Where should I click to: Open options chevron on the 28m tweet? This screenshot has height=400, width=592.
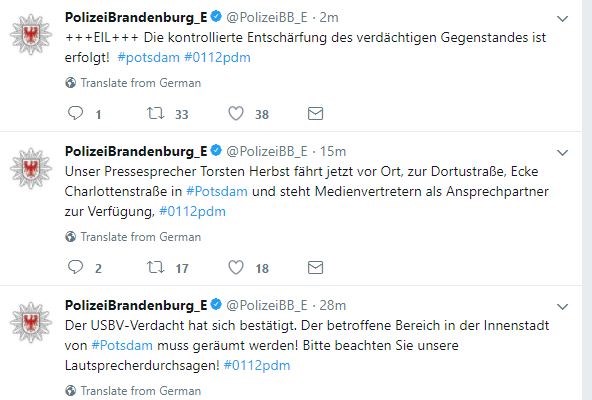click(563, 307)
